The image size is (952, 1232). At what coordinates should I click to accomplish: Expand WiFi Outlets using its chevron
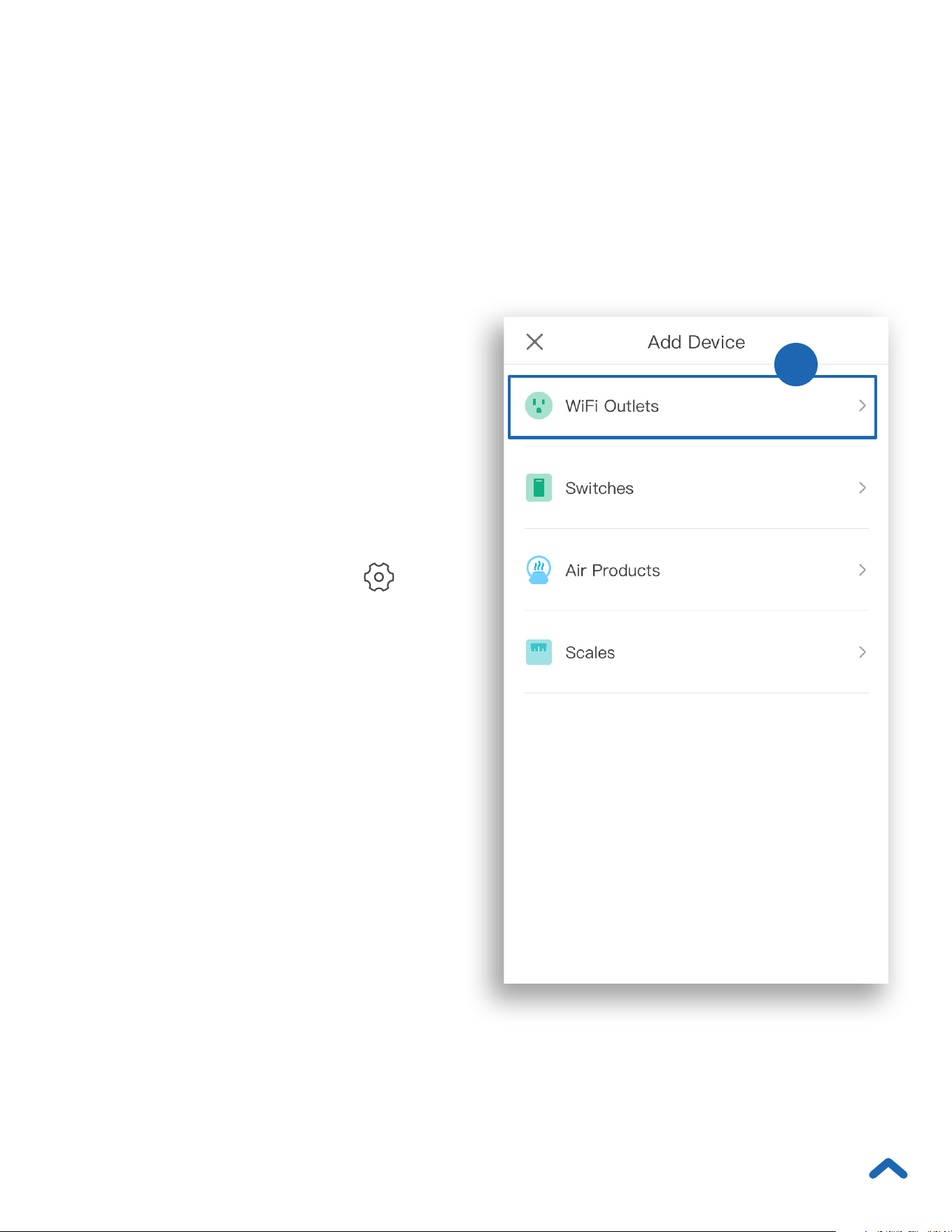862,406
